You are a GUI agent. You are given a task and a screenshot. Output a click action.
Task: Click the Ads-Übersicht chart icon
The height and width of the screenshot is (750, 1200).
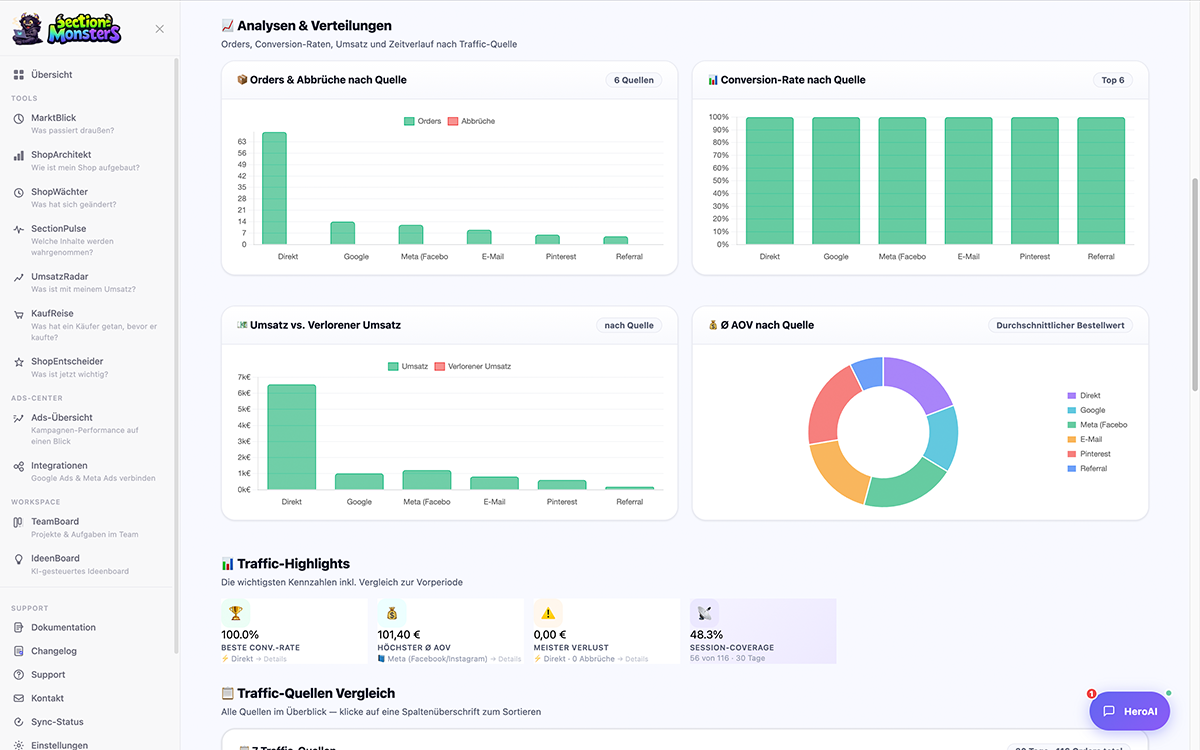coord(19,418)
